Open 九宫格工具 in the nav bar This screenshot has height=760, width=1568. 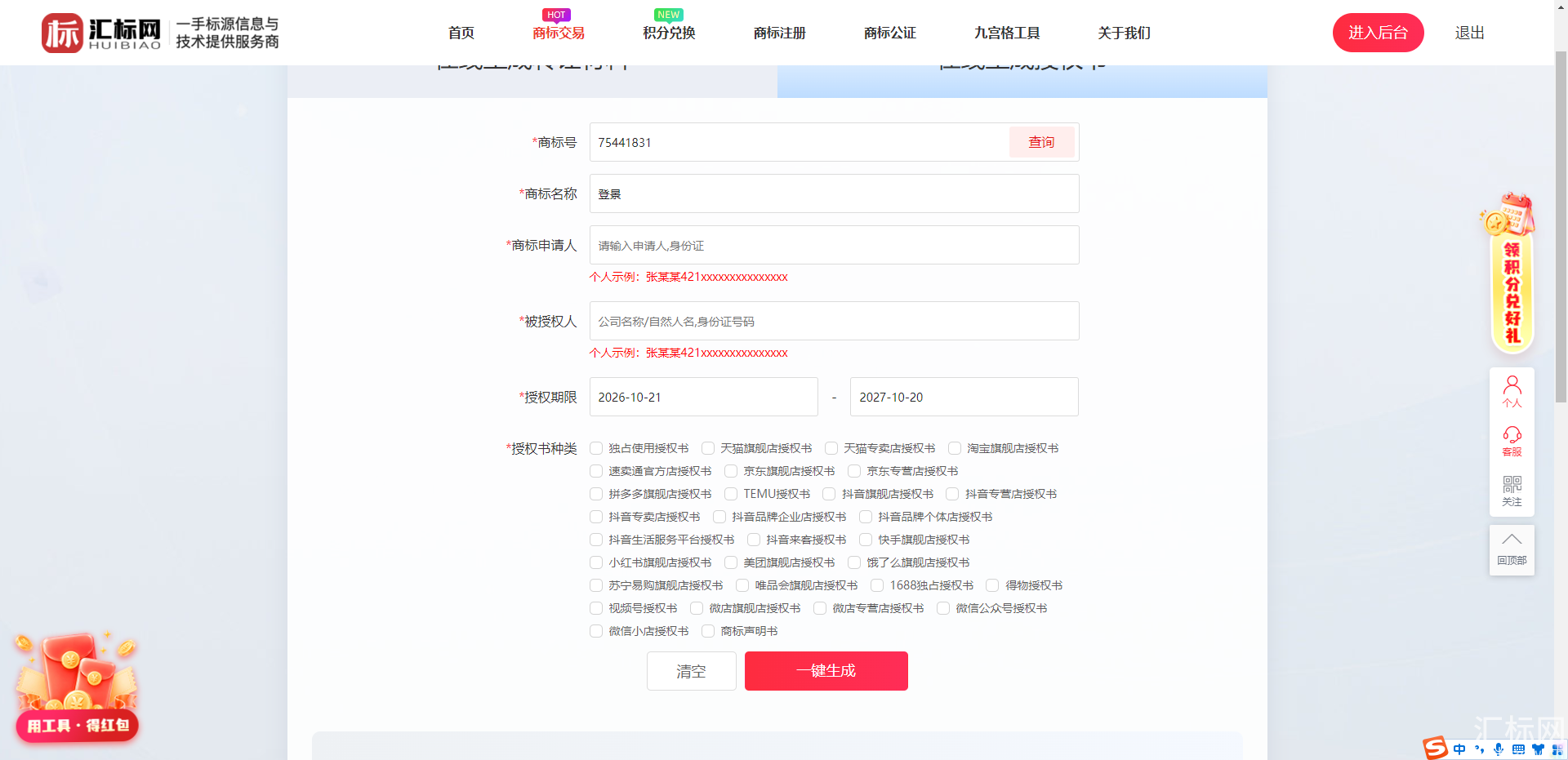point(1007,33)
